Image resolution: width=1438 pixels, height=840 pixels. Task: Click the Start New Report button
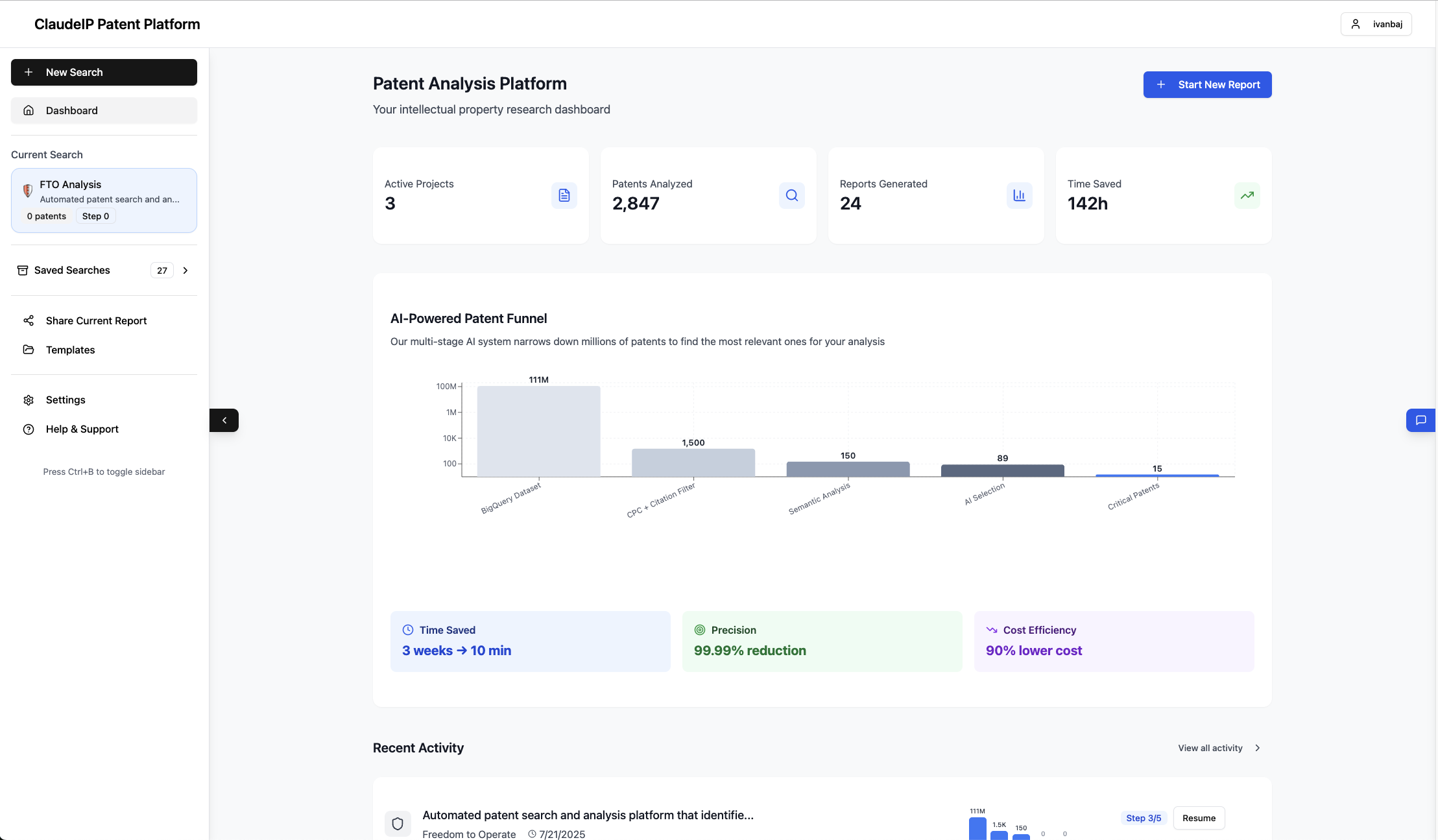click(1206, 84)
